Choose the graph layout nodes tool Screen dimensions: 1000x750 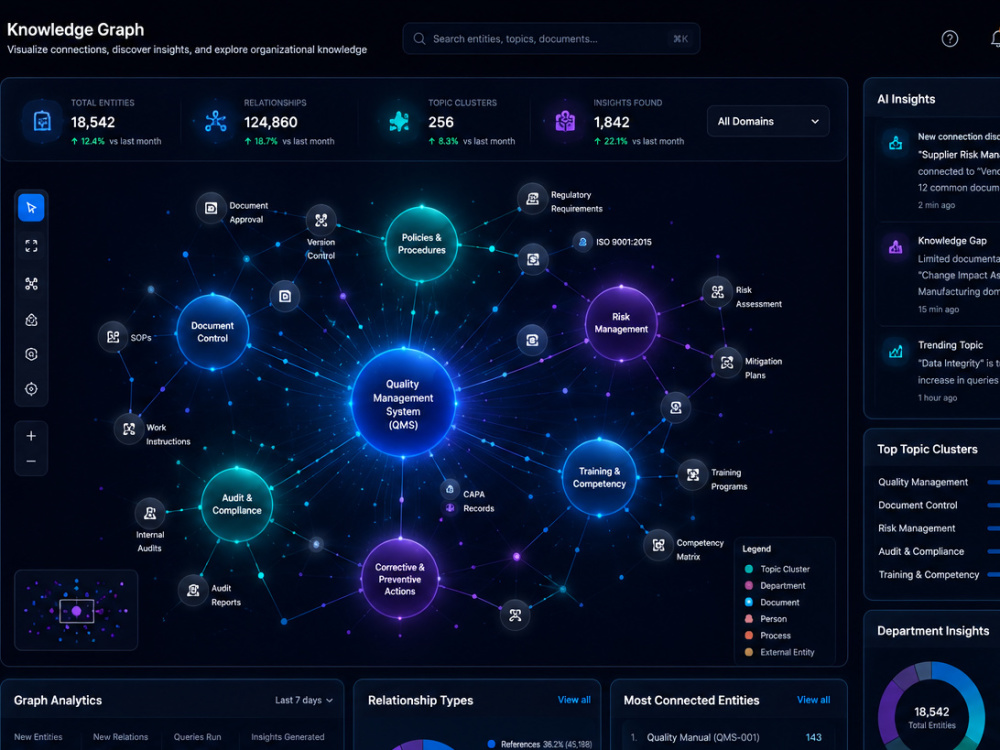31,284
